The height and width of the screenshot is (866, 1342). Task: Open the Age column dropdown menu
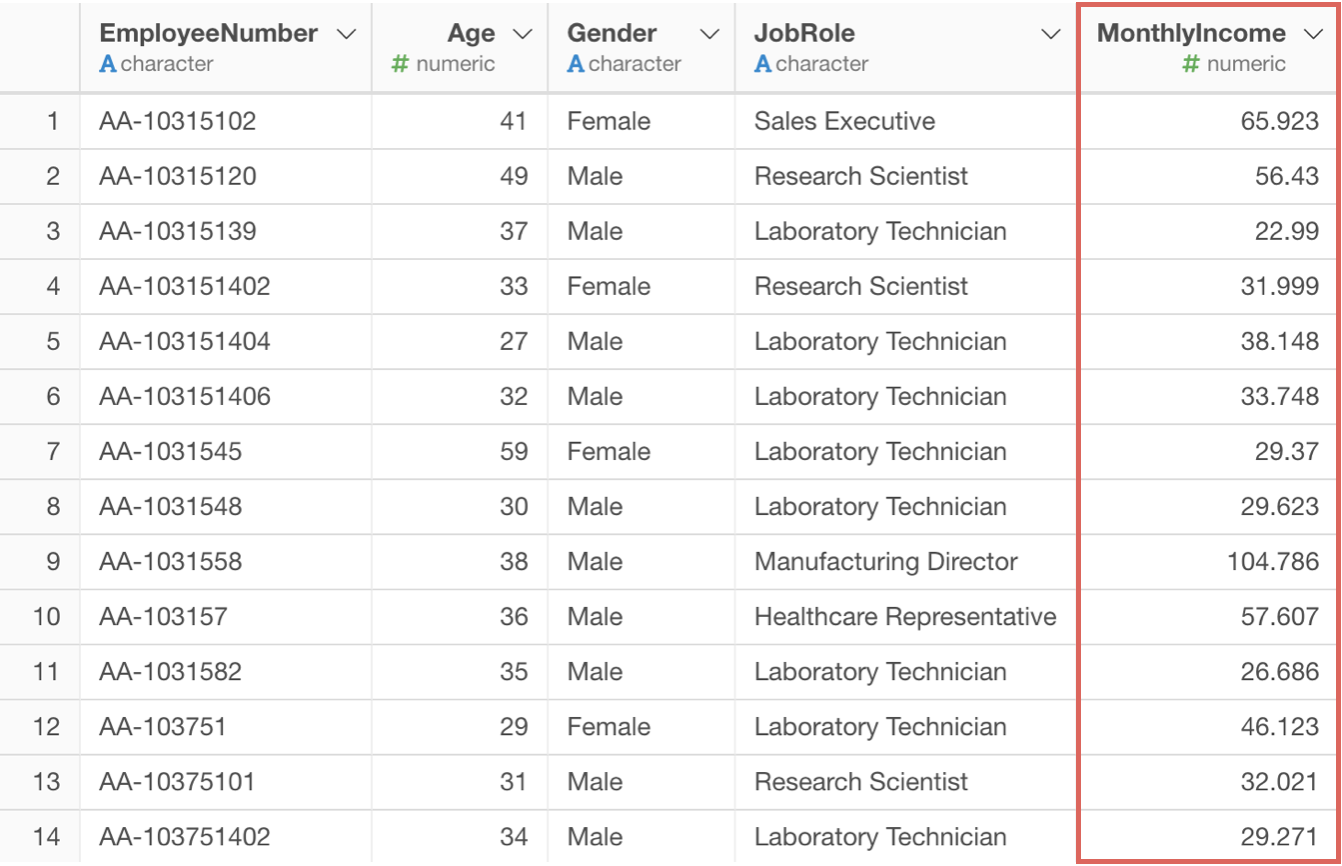click(523, 34)
